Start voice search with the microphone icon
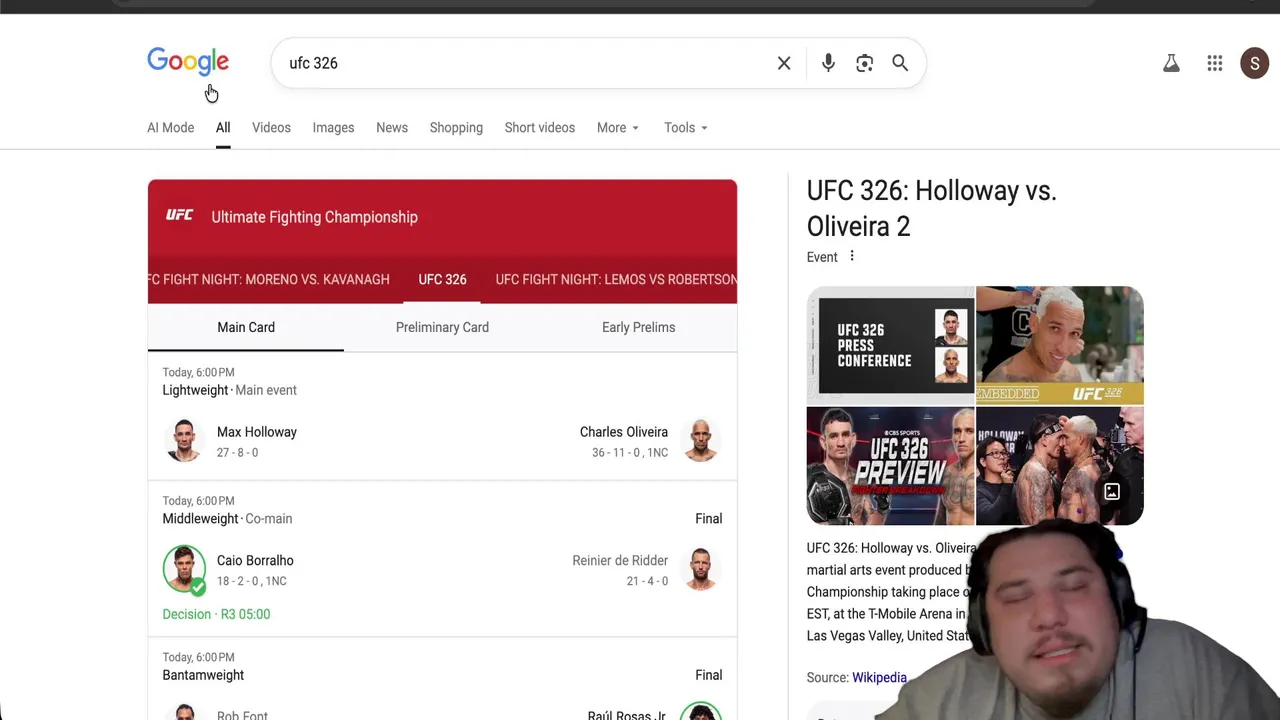Image resolution: width=1280 pixels, height=720 pixels. click(x=828, y=63)
